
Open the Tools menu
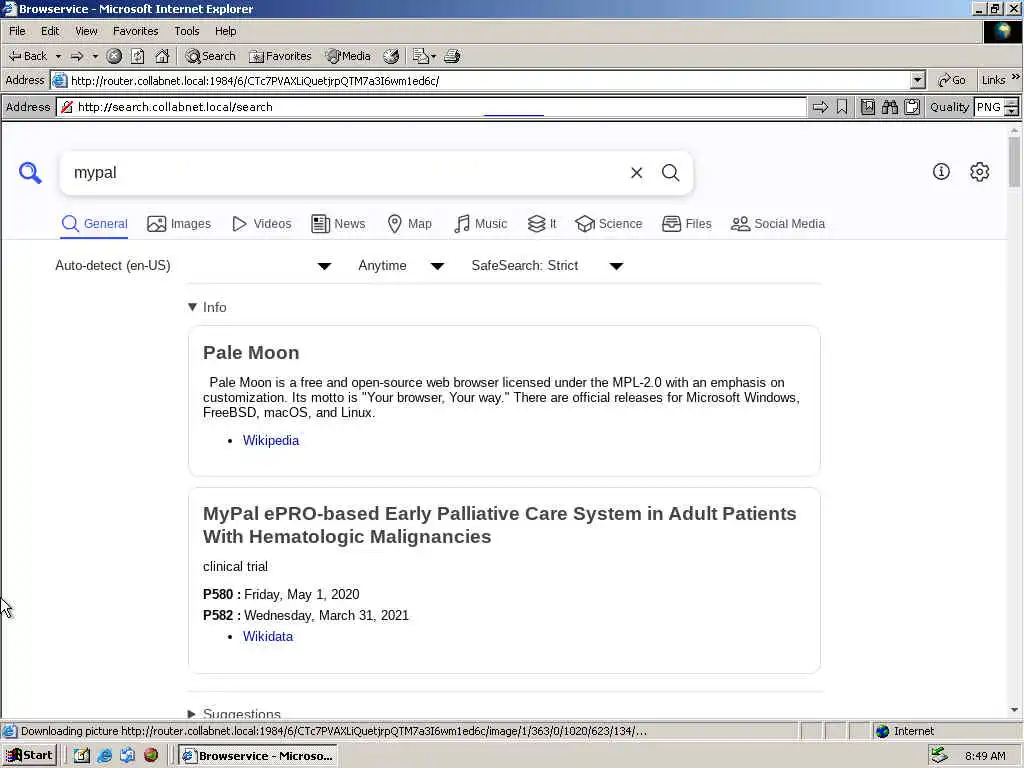tap(186, 31)
